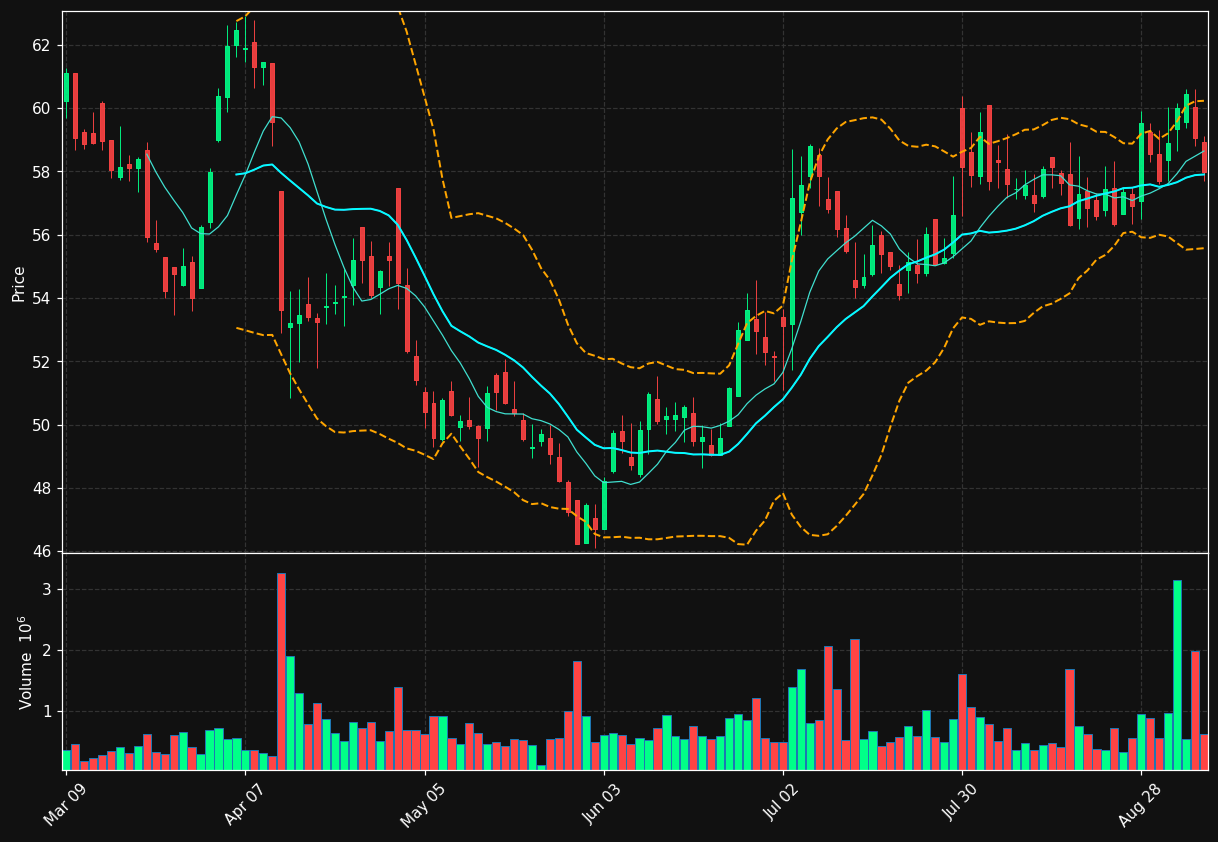Screen dimensions: 1218x842
Task: Click the volume axis tick label 3
Action: pyautogui.click(x=46, y=590)
